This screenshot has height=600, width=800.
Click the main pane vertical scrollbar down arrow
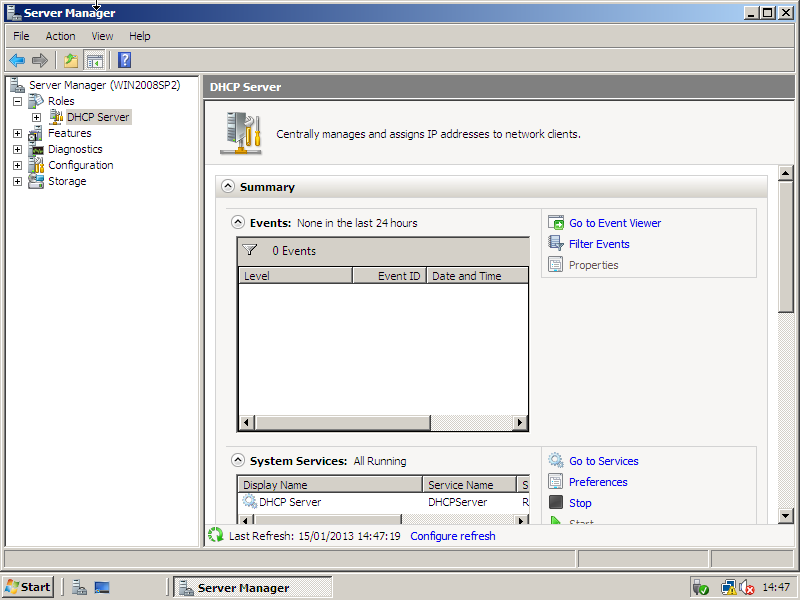tap(786, 515)
